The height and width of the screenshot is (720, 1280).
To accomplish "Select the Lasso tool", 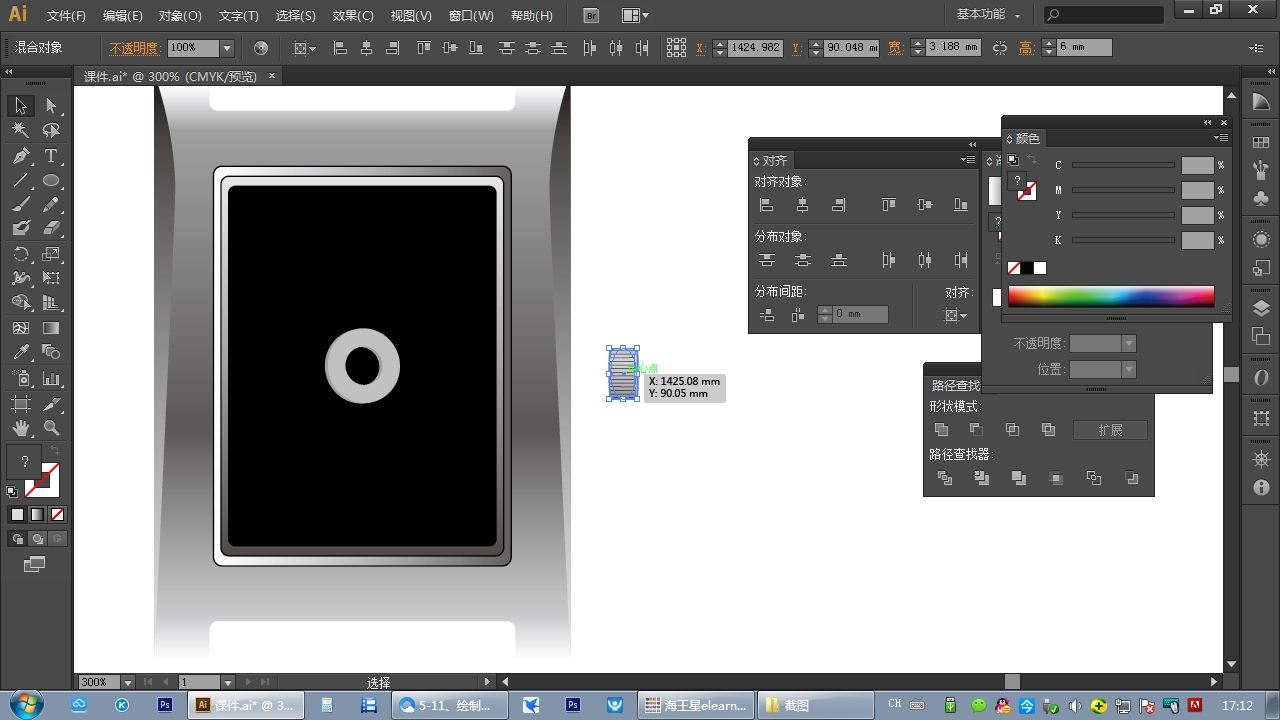I will click(x=51, y=130).
